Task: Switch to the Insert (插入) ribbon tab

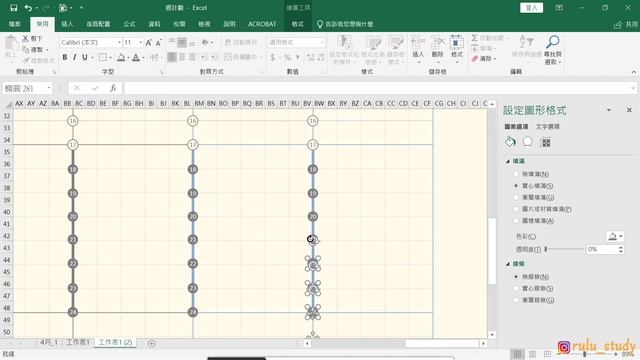Action: 67,24
